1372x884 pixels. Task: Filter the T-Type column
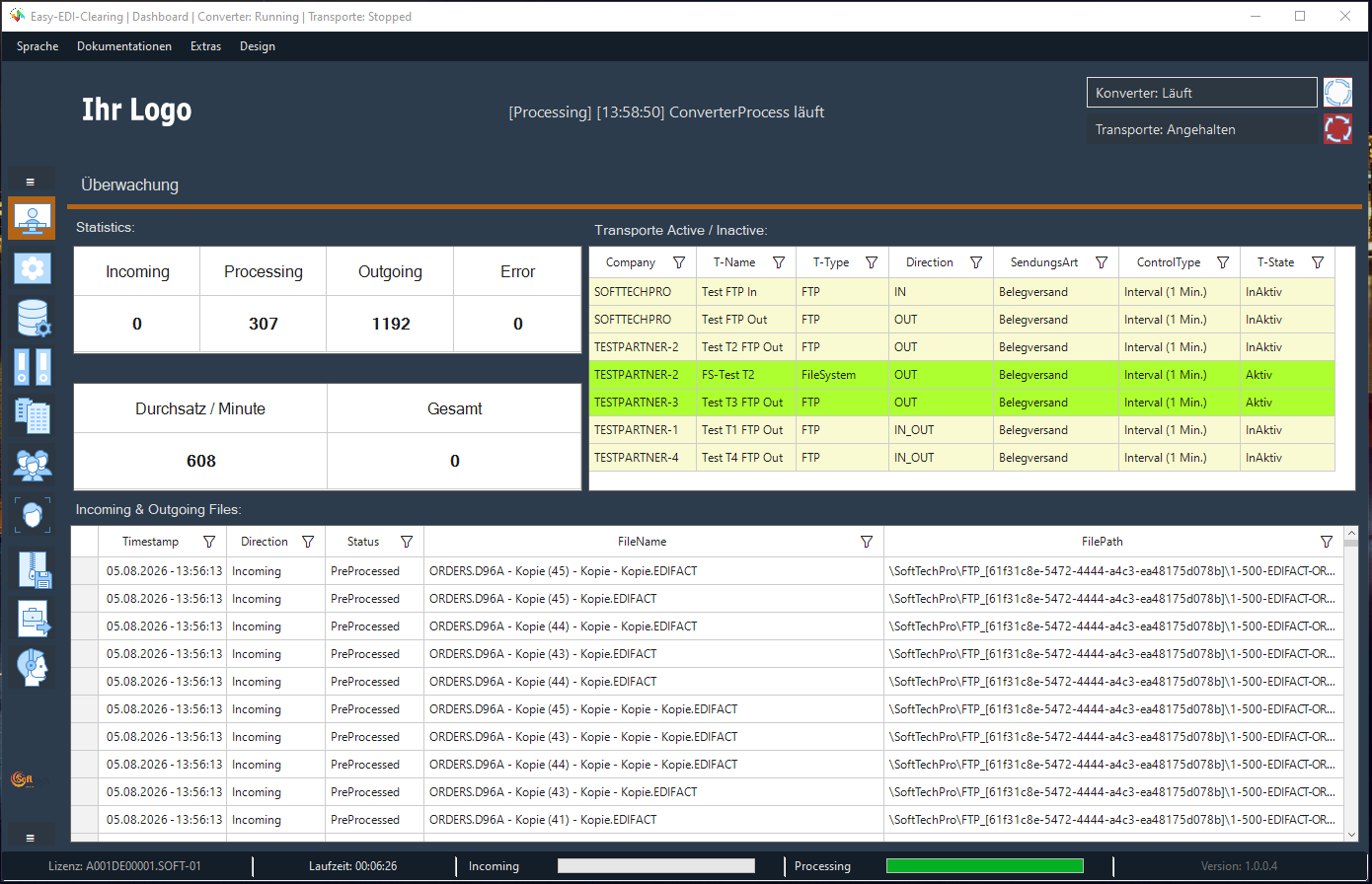(872, 262)
